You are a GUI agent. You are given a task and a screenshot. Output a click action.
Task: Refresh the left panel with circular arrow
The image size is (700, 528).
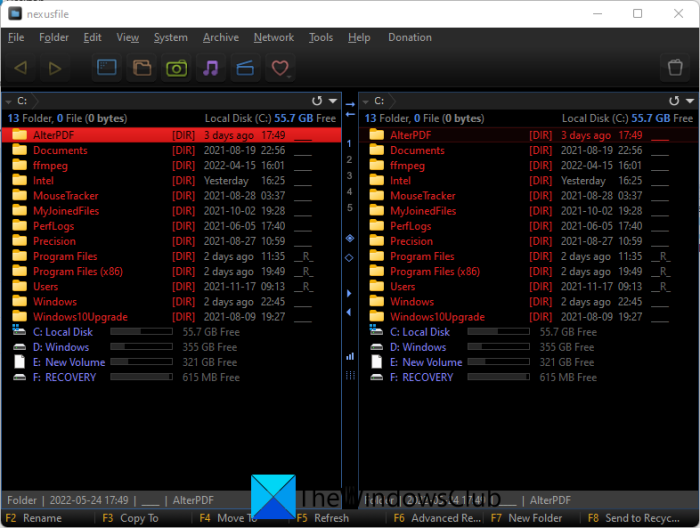tap(317, 101)
